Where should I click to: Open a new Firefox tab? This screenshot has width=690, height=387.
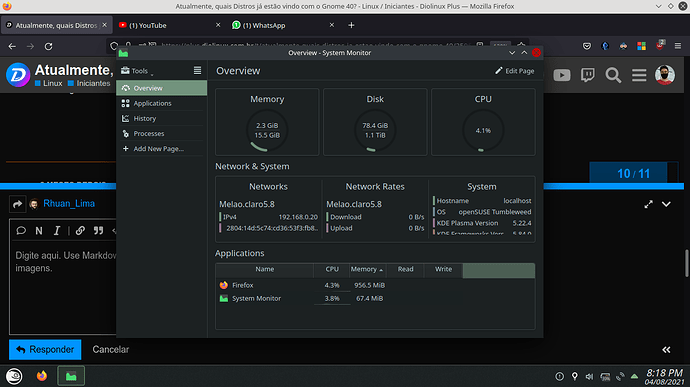(351, 26)
